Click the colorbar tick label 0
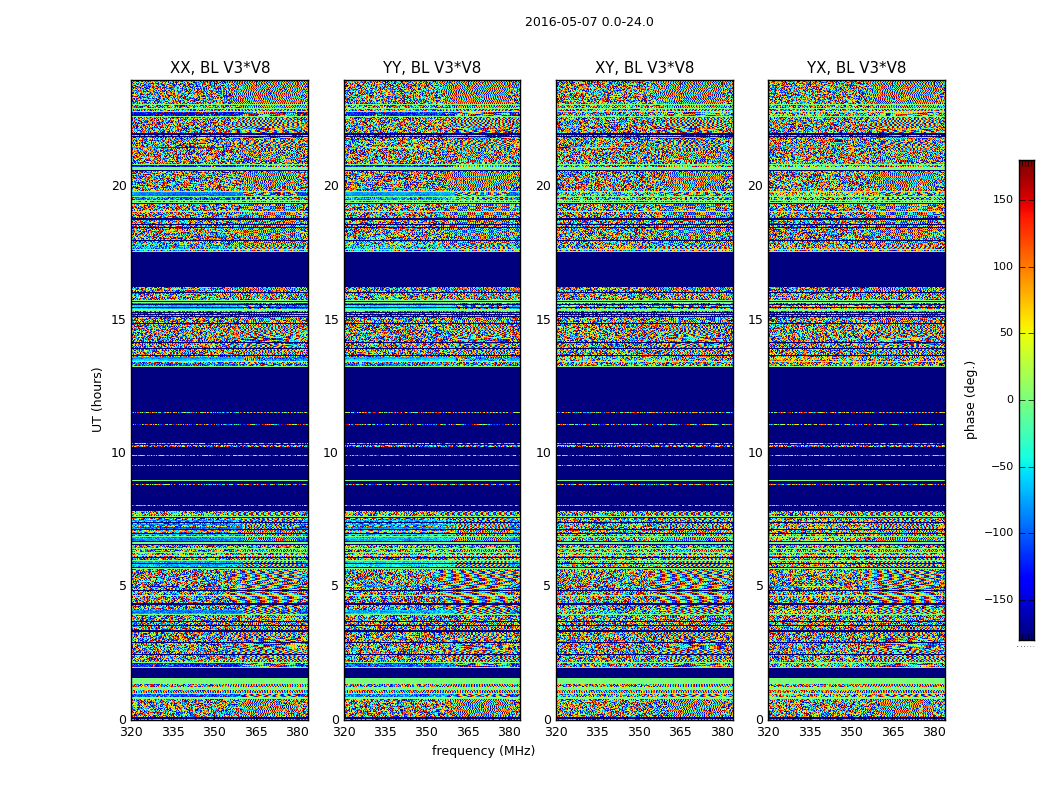 [x=1010, y=400]
